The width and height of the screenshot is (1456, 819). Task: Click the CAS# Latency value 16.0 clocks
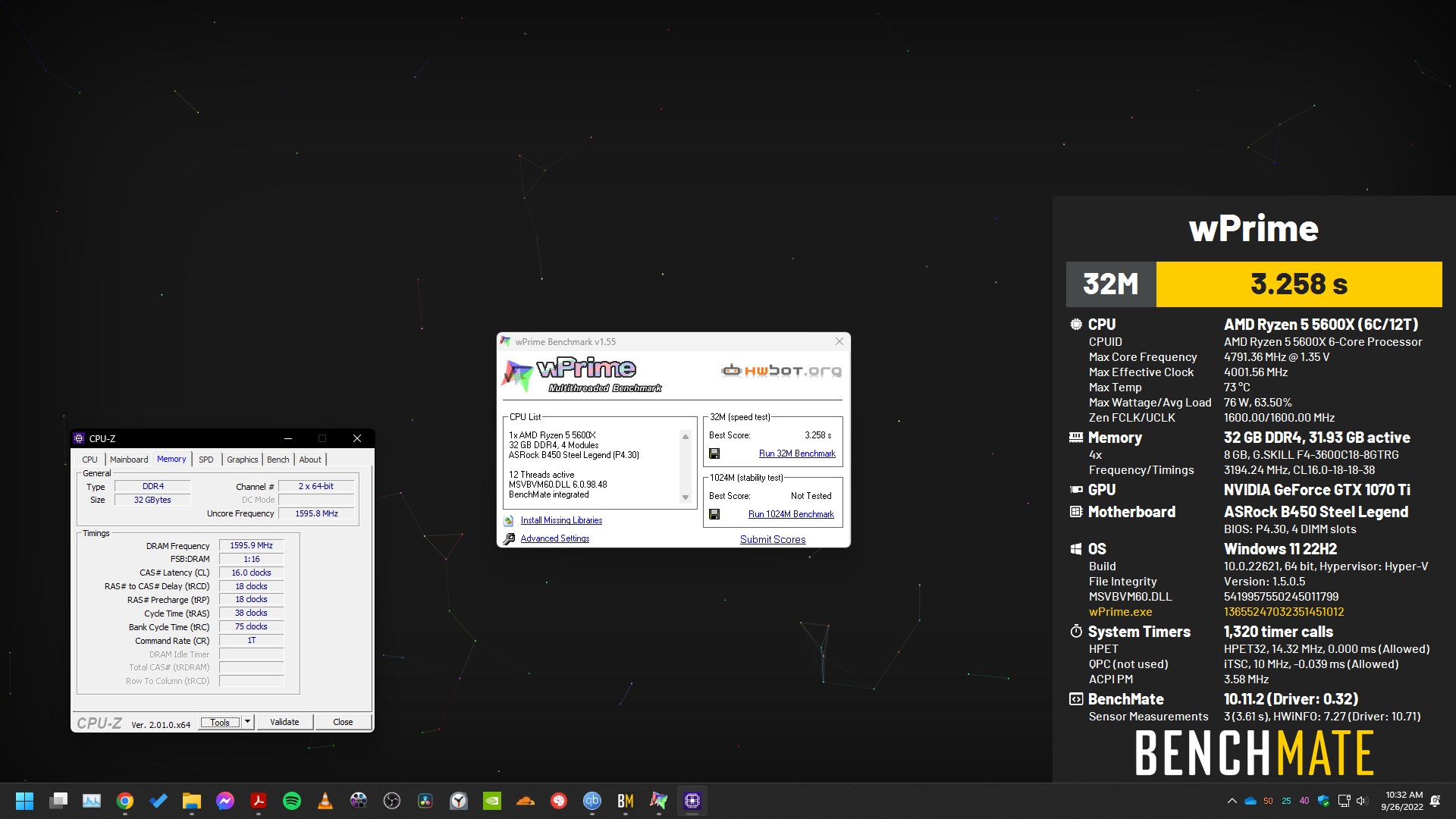[251, 573]
